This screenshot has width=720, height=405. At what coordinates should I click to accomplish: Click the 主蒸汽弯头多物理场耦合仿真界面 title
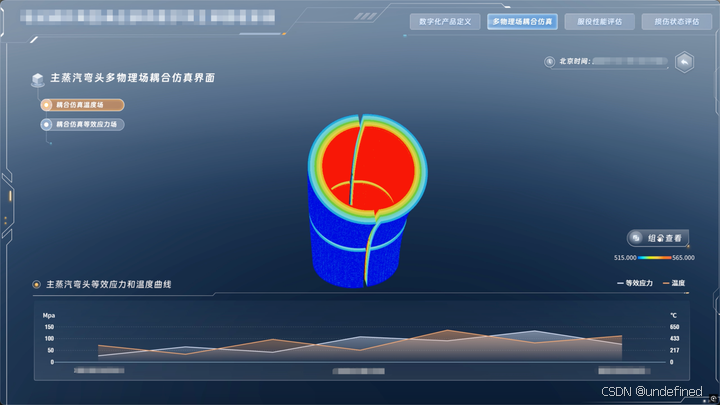[132, 78]
